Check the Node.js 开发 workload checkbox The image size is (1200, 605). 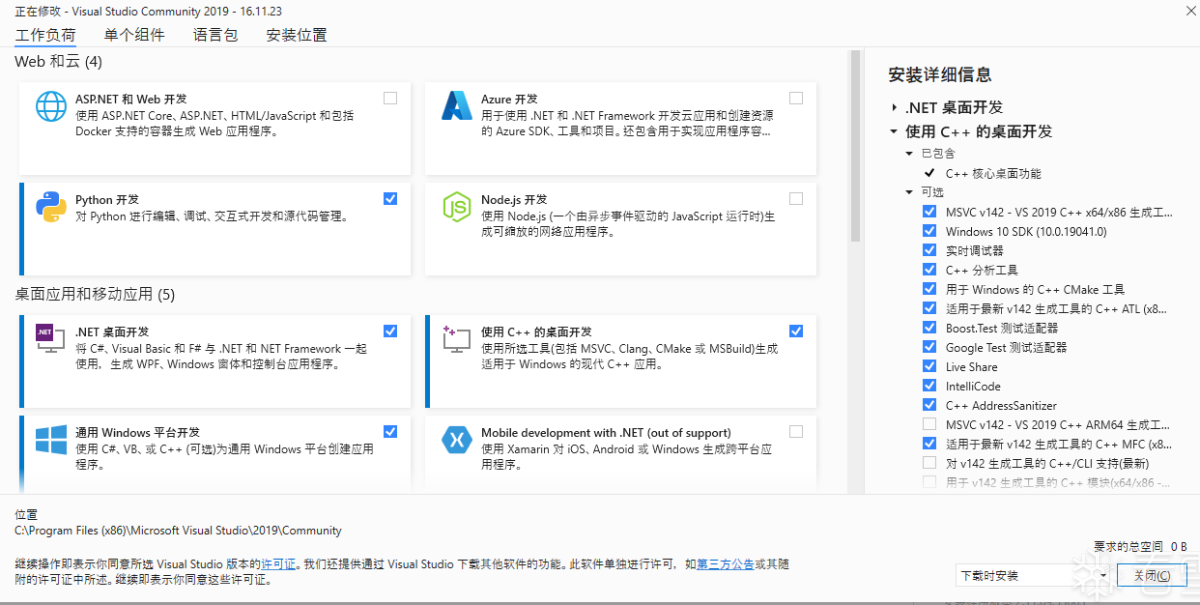(796, 198)
